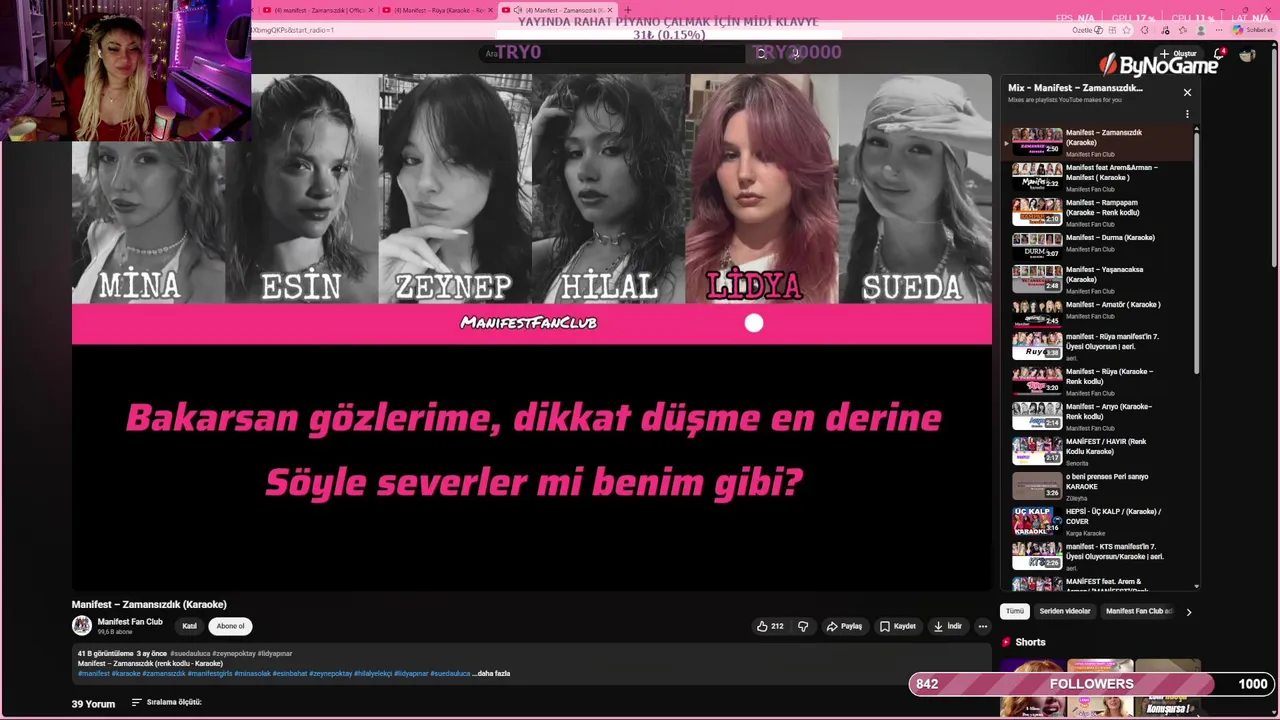Join channel with Katıl button

[189, 626]
